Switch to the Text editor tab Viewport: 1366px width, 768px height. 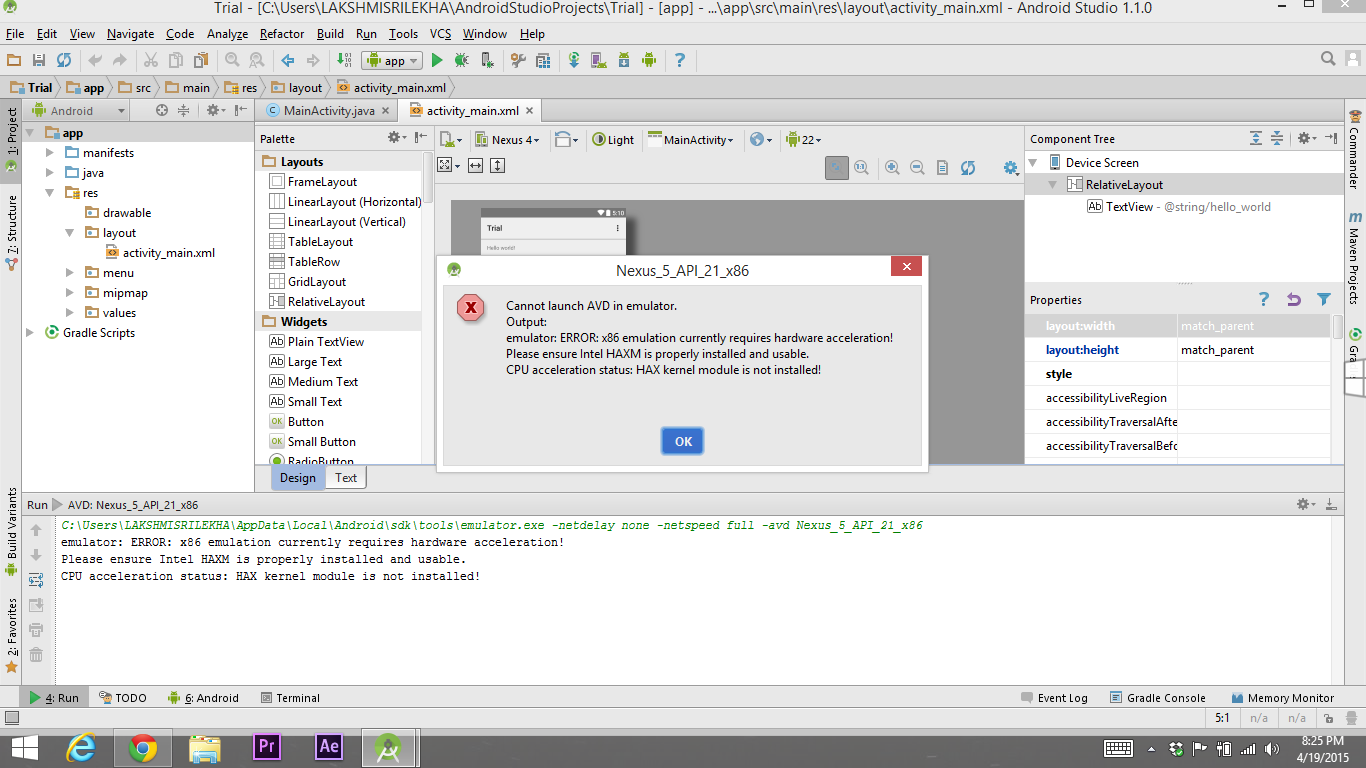click(x=346, y=478)
